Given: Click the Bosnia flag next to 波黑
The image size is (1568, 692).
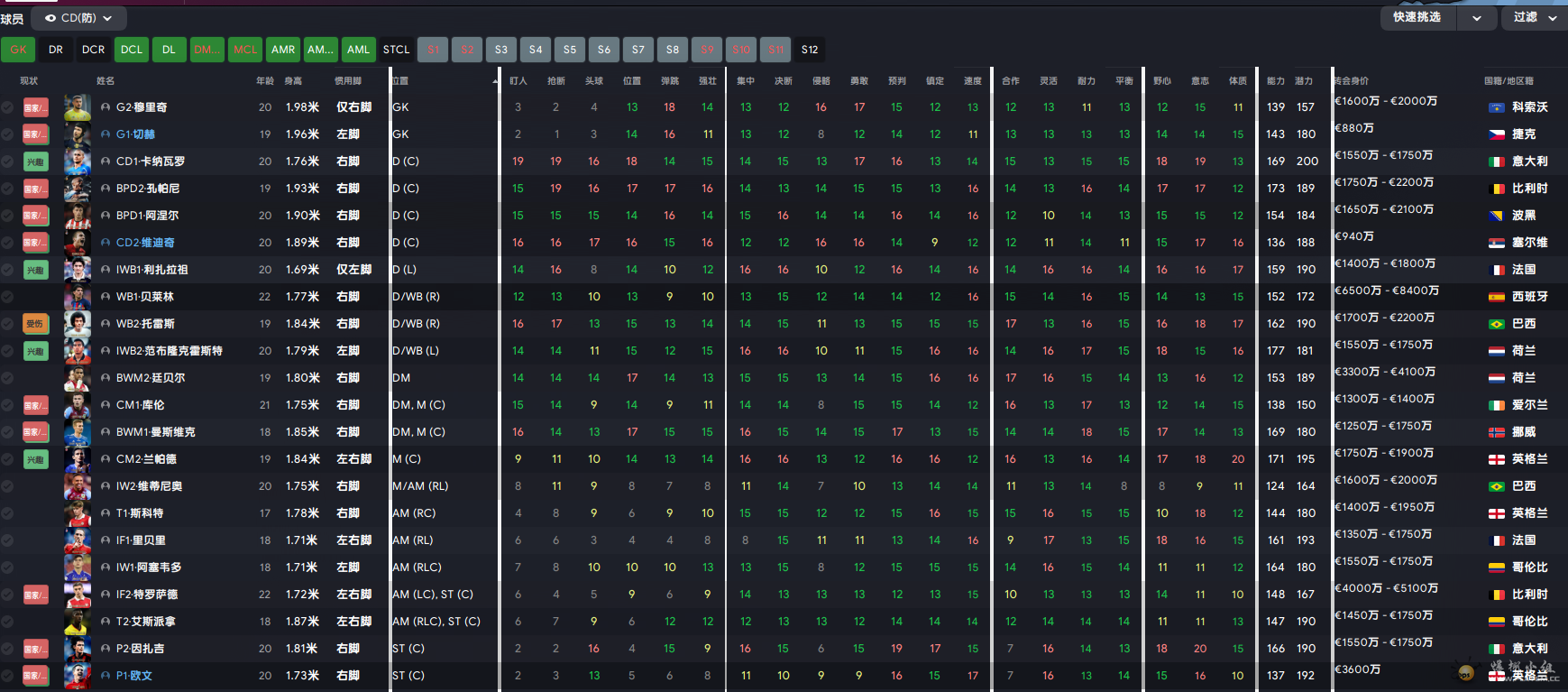Looking at the screenshot, I should [1497, 216].
